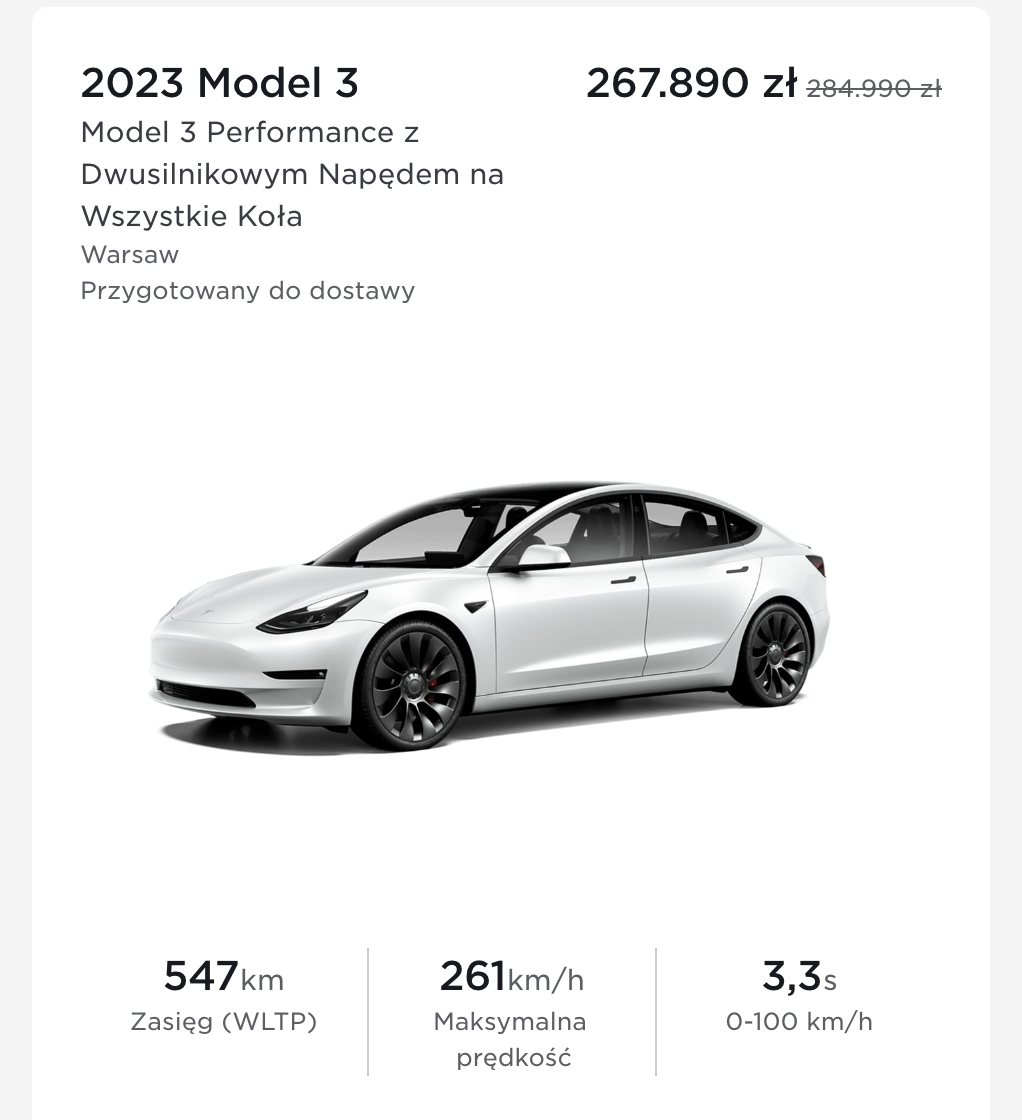
Task: Click the Maksymalna prędkość label
Action: [x=511, y=1039]
